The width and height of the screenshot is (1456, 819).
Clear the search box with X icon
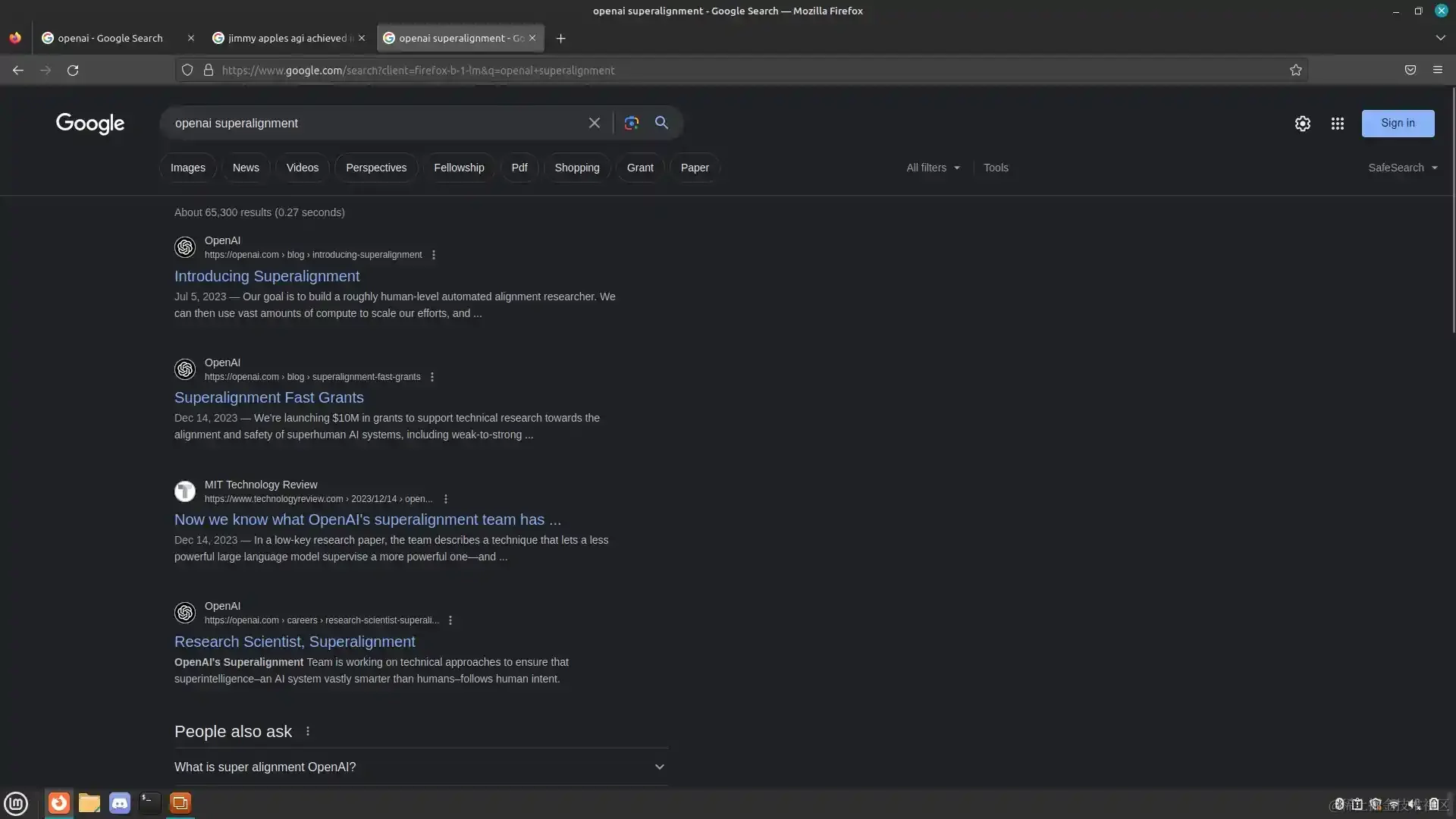595,123
